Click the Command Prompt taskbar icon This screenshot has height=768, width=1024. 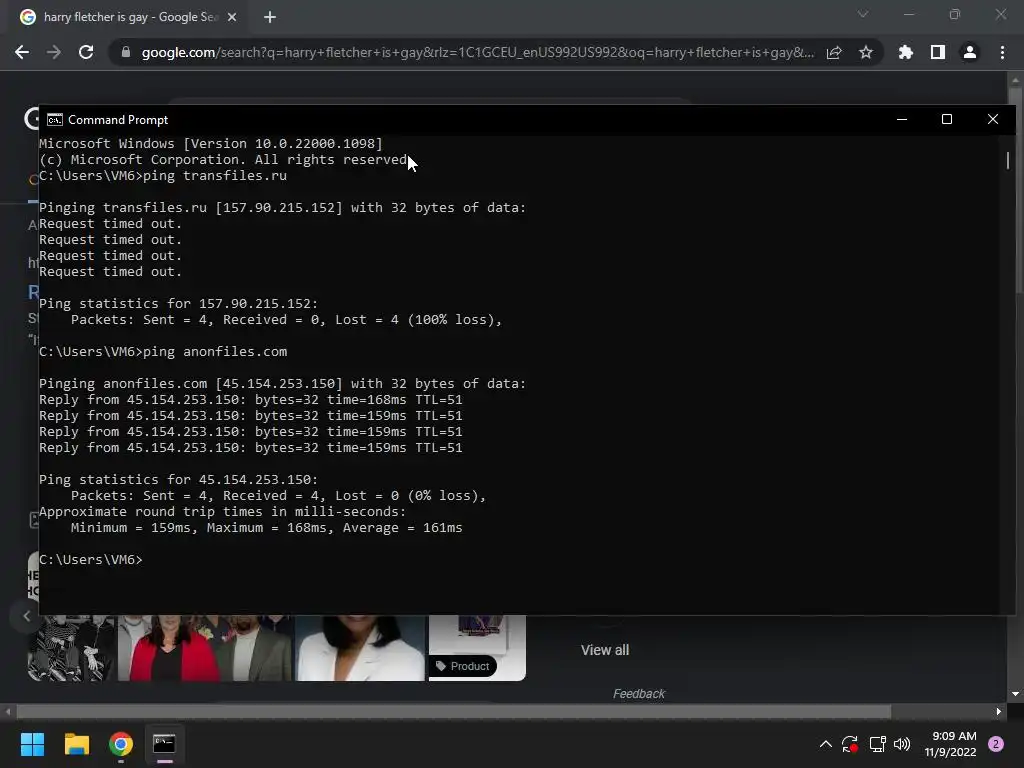coord(164,744)
